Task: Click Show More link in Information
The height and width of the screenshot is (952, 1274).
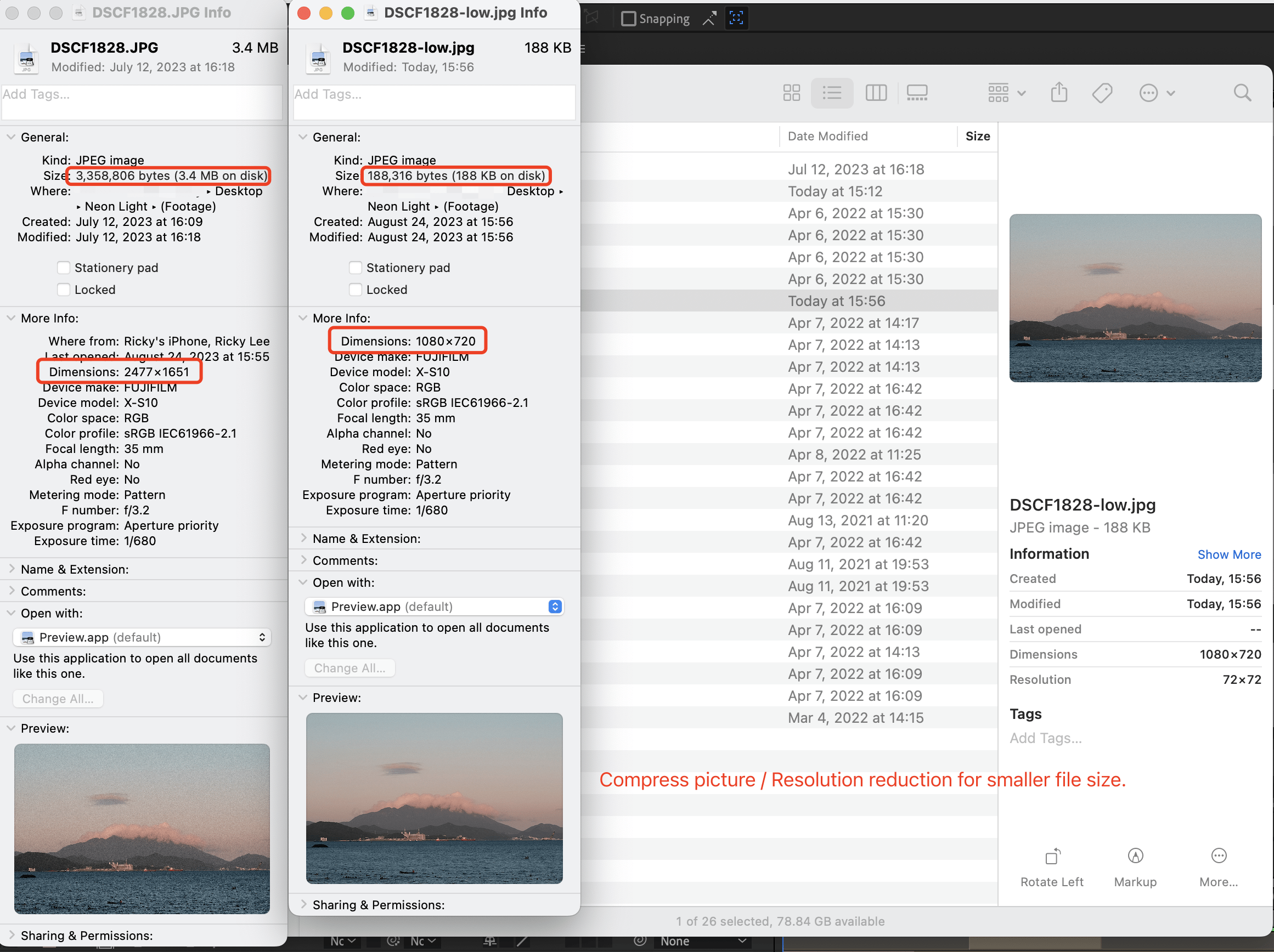Action: [x=1228, y=554]
